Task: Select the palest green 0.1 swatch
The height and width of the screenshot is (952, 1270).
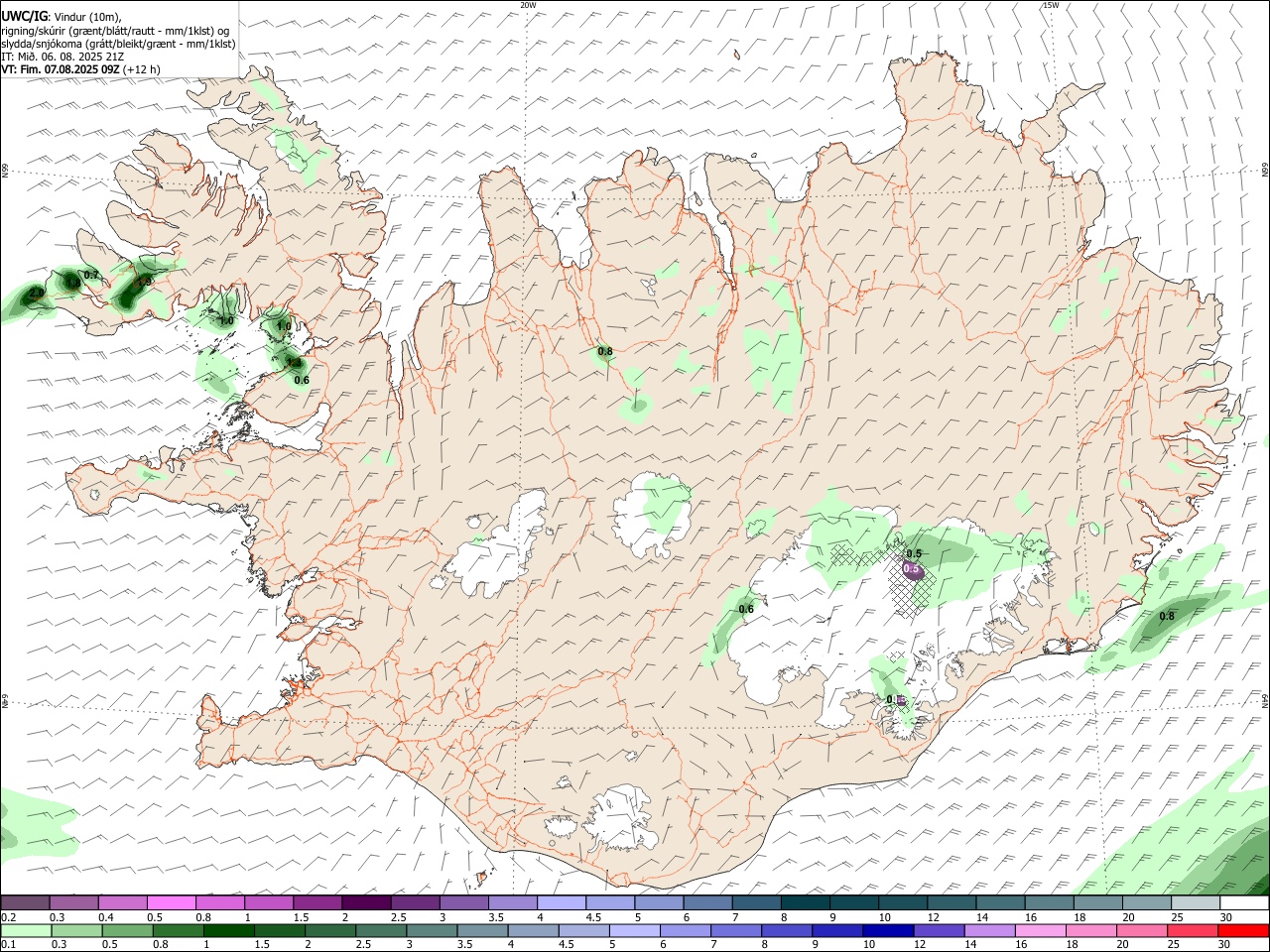Action: coord(26,931)
